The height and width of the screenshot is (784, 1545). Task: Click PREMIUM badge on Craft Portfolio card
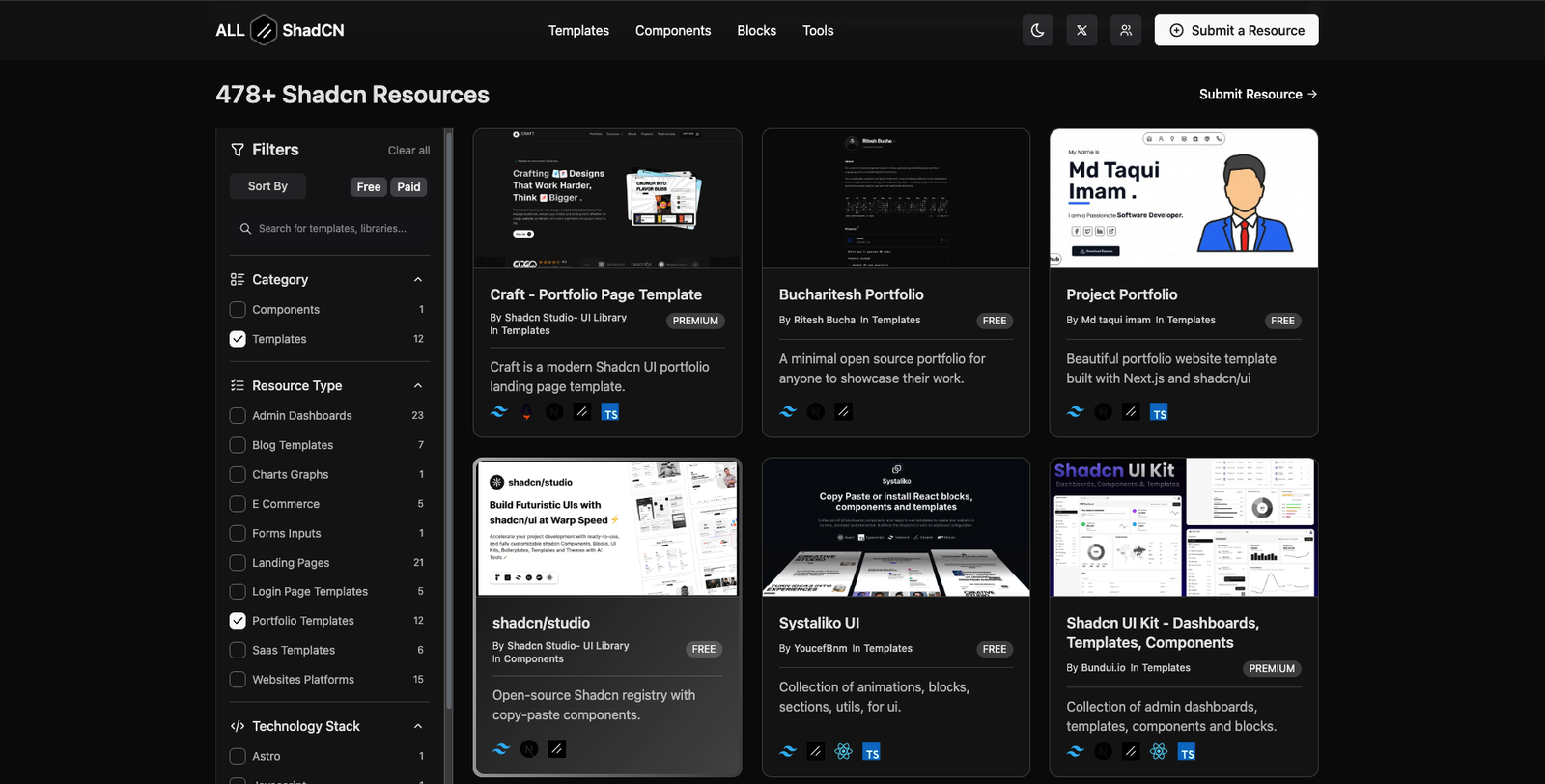click(695, 321)
